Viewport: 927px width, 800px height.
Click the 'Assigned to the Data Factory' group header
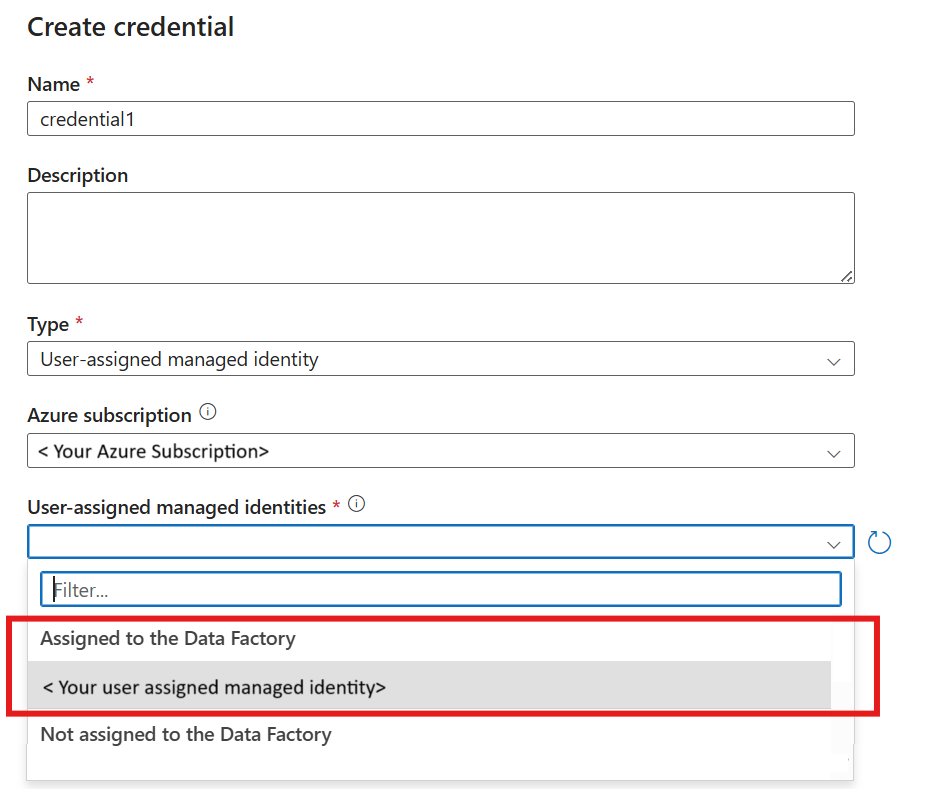(168, 638)
